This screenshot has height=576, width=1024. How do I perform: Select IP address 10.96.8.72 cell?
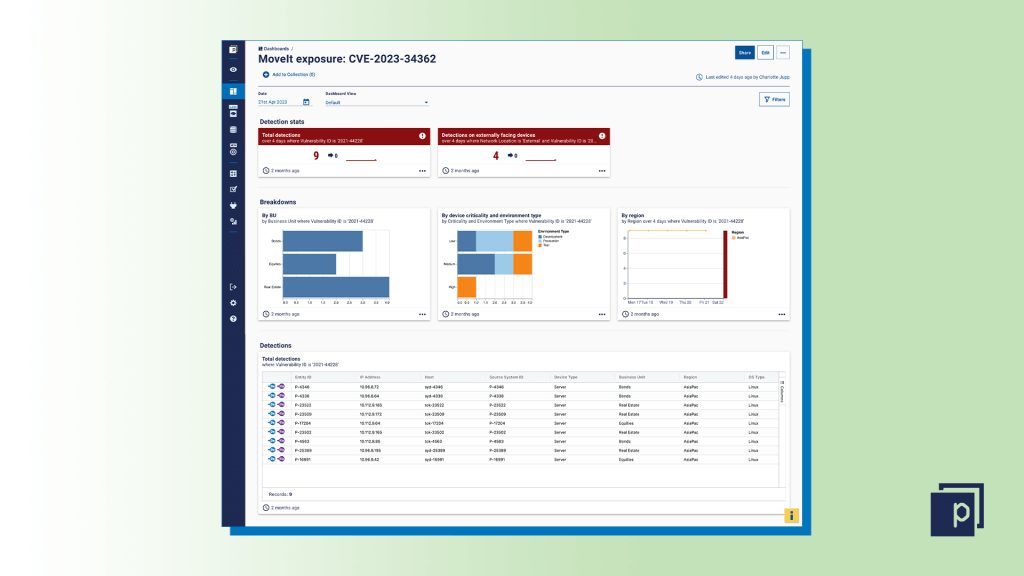[369, 387]
